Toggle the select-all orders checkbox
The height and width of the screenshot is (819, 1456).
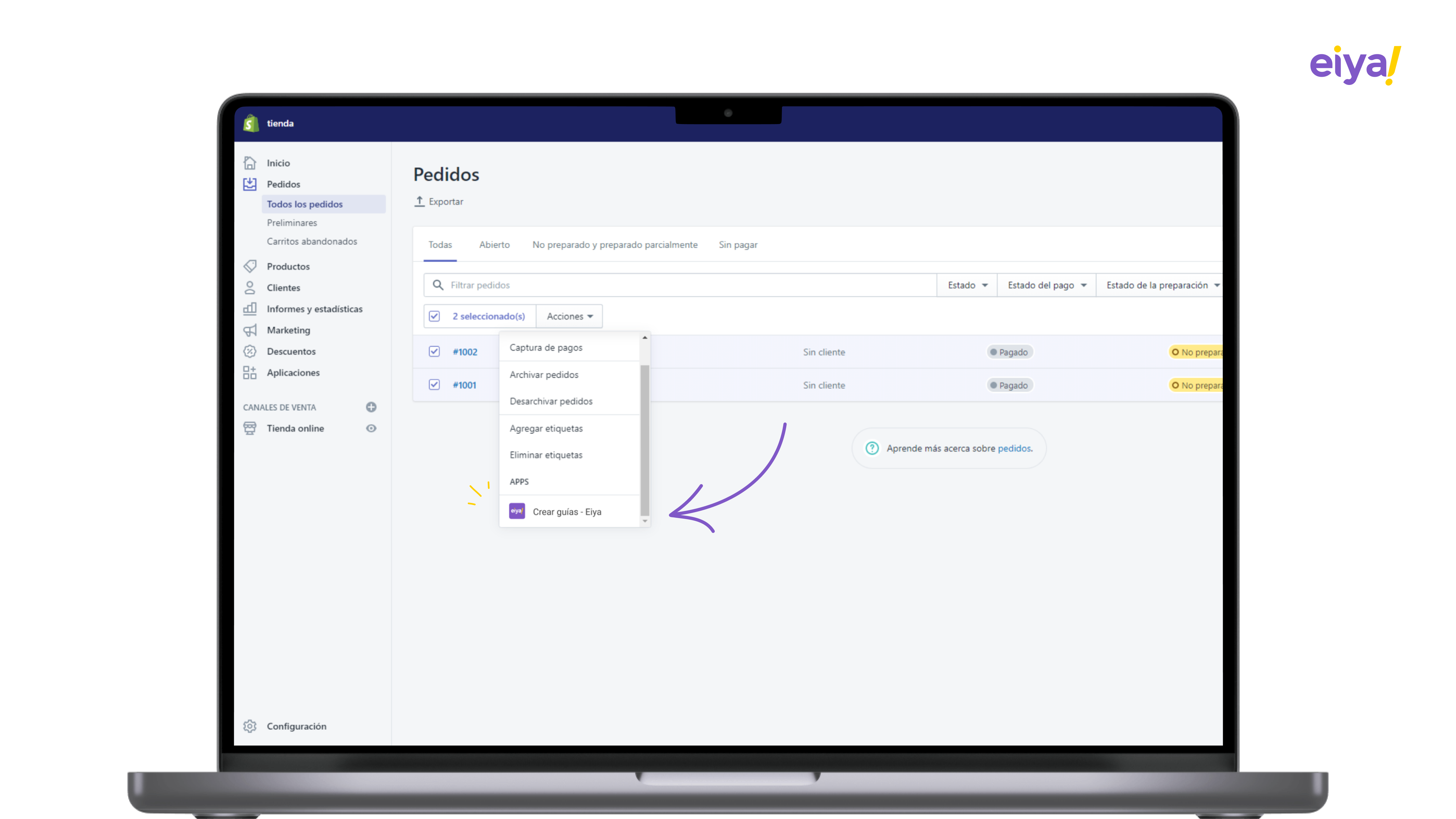pos(434,316)
